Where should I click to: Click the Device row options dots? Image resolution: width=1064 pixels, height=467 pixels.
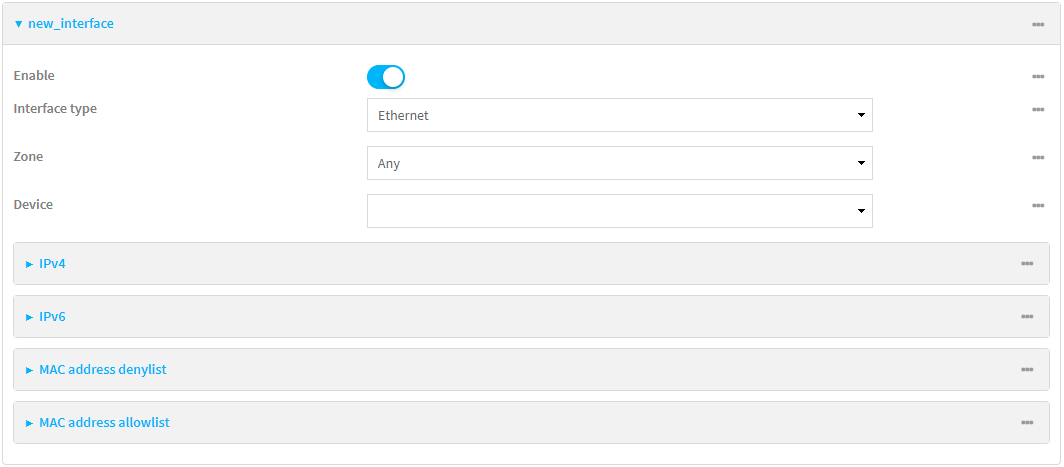click(x=1038, y=206)
